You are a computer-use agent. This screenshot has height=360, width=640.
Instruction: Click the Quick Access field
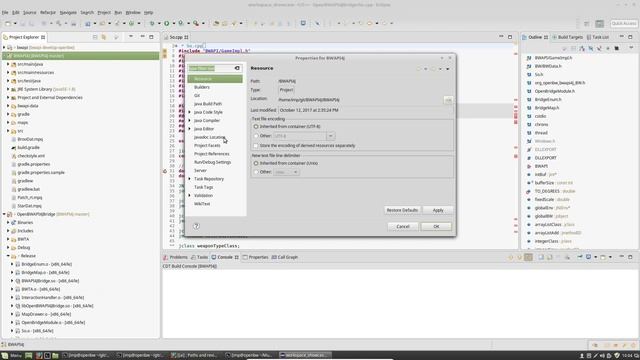tap(624, 24)
